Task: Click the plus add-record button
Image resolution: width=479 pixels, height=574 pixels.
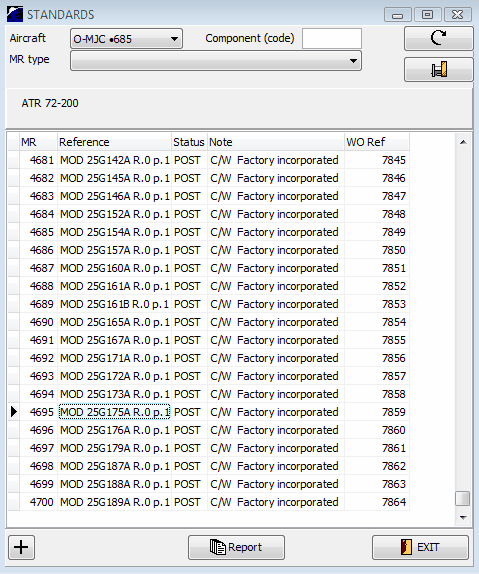Action: pos(21,547)
